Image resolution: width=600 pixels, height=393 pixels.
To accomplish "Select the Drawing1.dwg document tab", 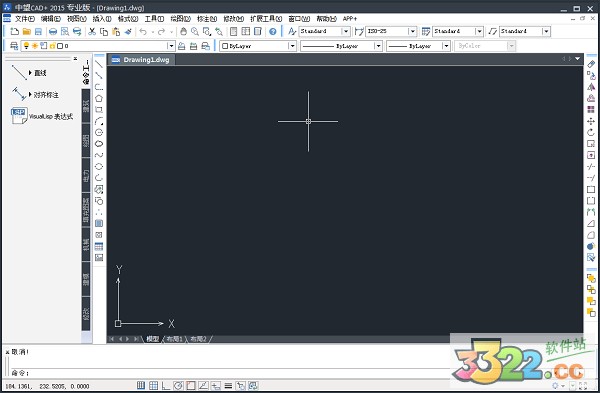I will click(141, 60).
